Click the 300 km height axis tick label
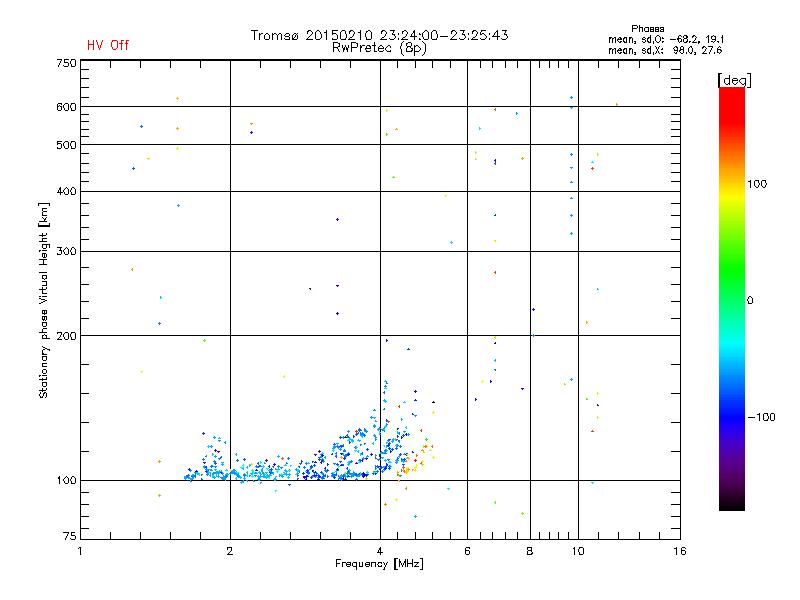 [66, 251]
